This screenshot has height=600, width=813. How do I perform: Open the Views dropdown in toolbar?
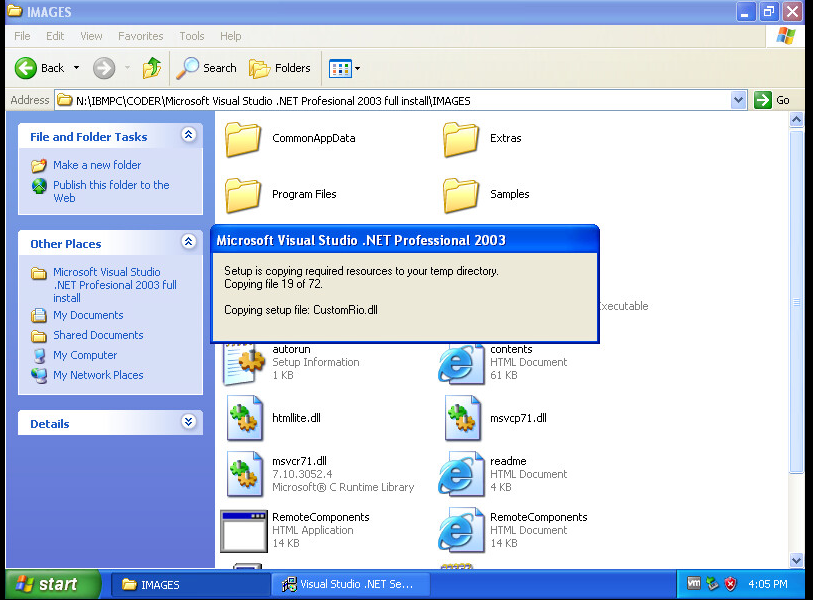click(345, 68)
